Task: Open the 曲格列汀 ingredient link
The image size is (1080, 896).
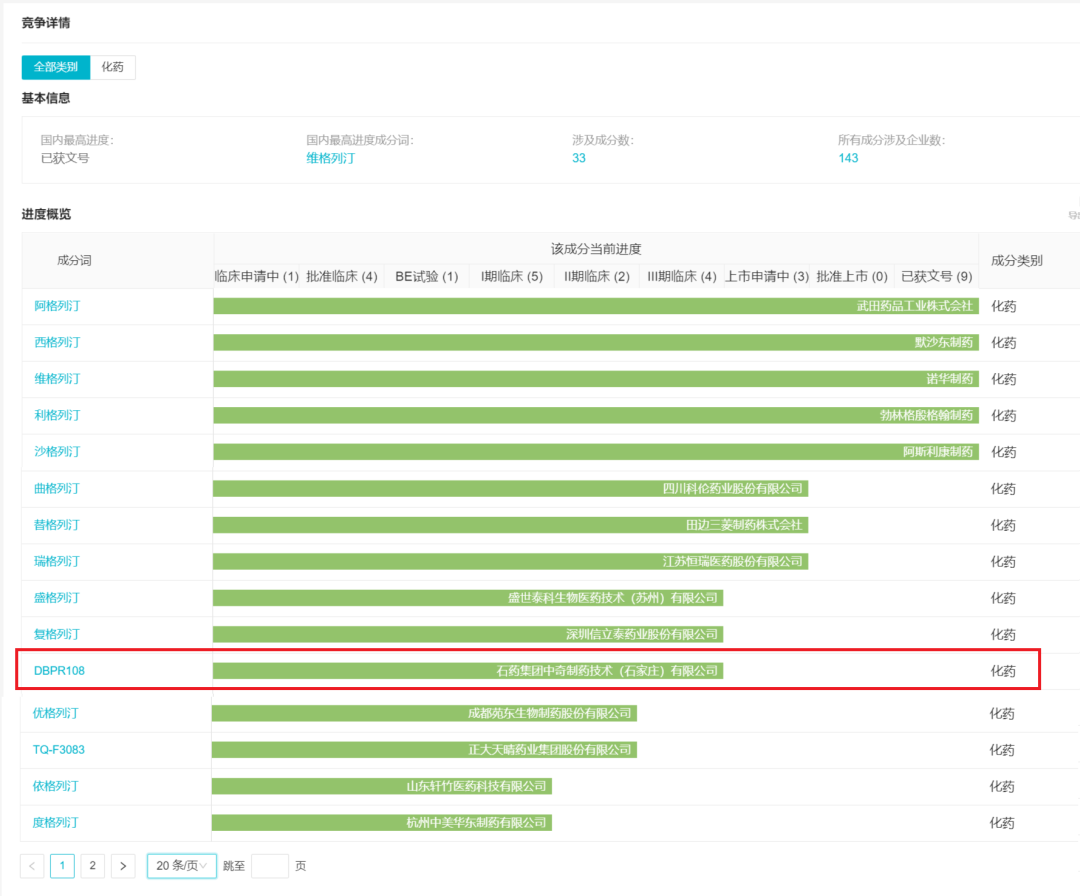Action: [x=57, y=488]
